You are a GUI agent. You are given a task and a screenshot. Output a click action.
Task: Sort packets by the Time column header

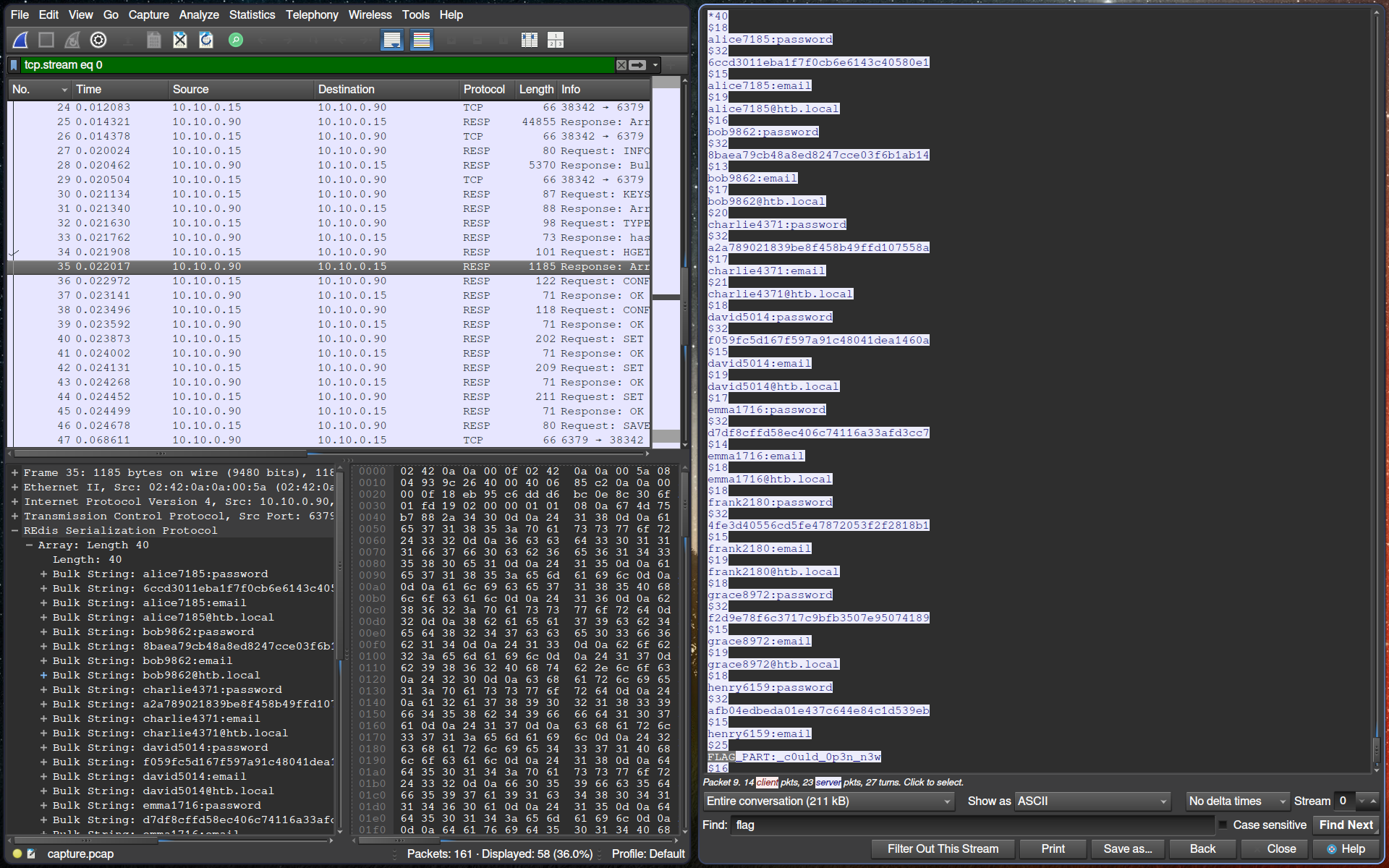pos(120,90)
